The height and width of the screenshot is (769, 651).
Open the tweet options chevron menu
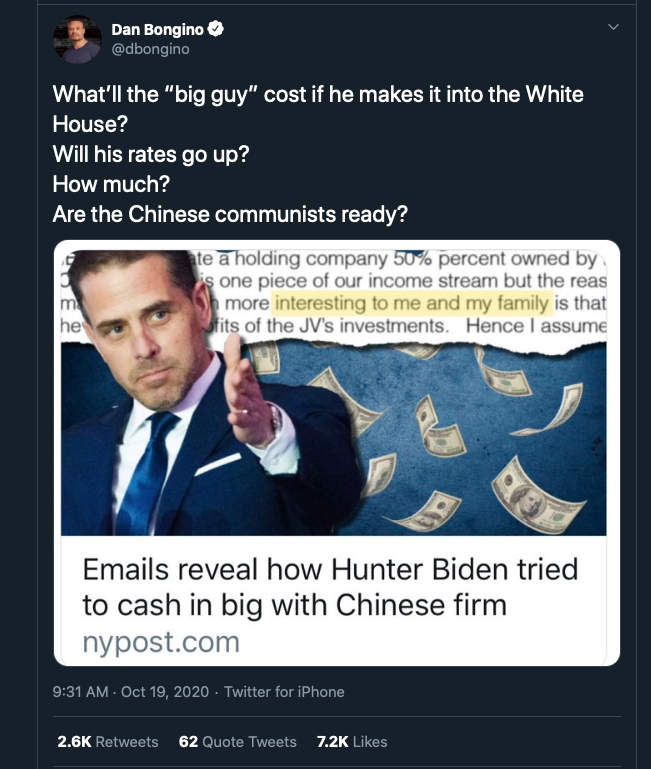click(613, 27)
